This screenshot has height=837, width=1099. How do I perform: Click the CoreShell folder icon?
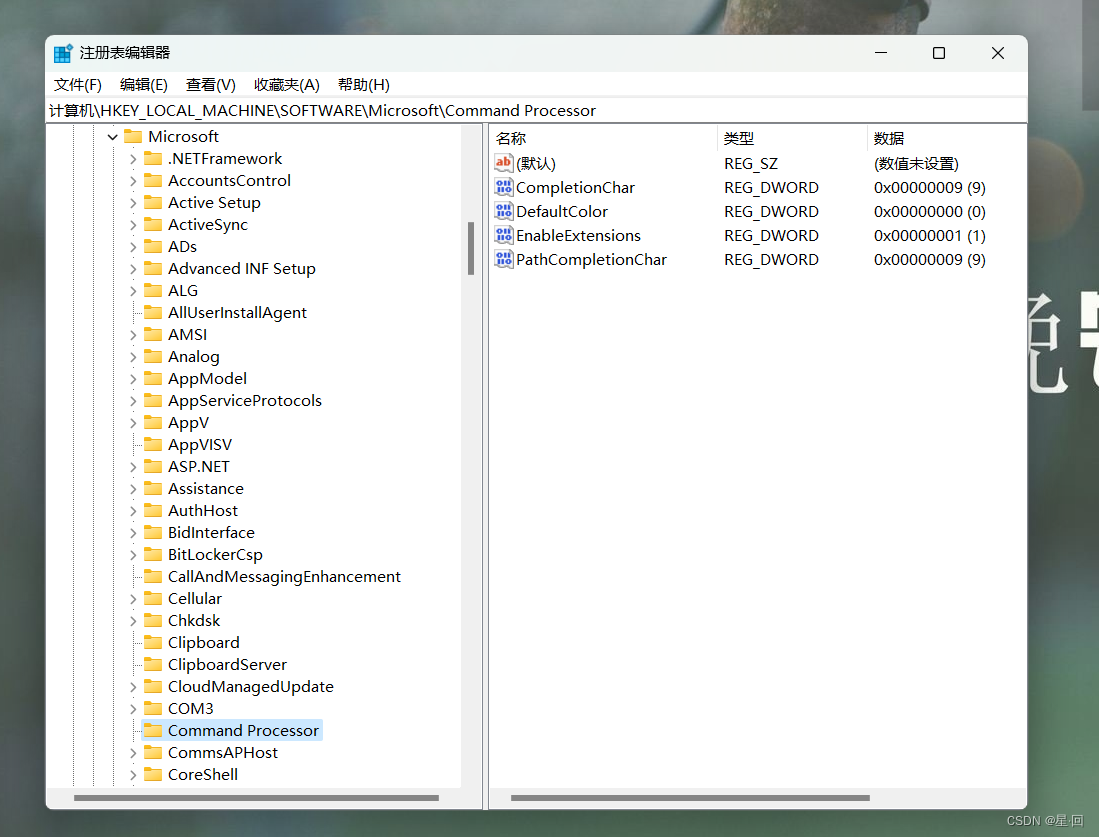(153, 774)
